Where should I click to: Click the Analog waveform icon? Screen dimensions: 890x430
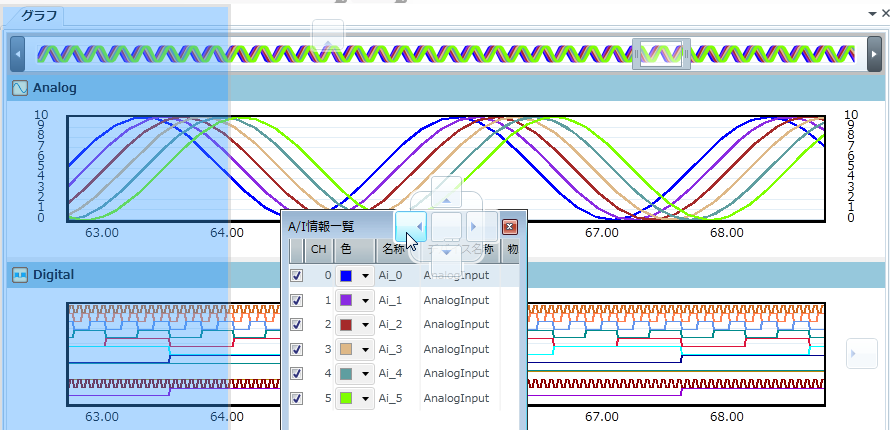(x=19, y=88)
